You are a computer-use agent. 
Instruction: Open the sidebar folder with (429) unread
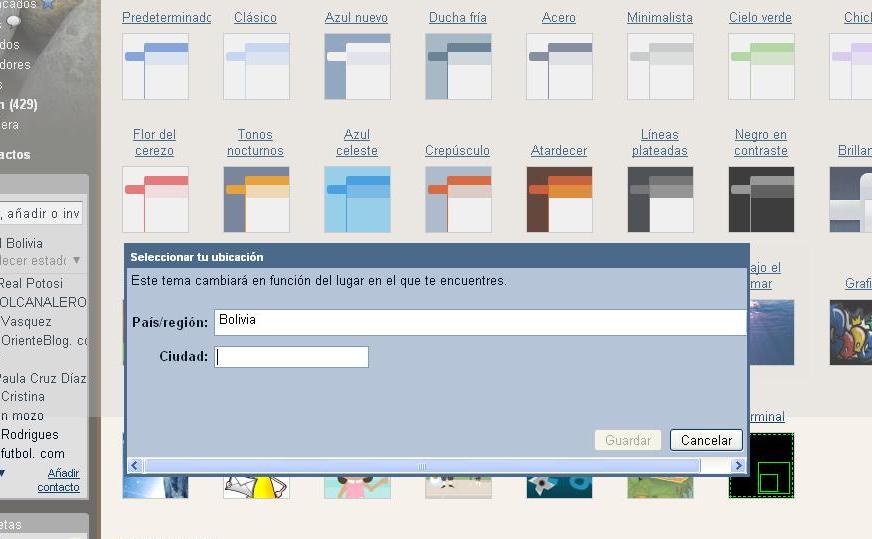click(19, 105)
